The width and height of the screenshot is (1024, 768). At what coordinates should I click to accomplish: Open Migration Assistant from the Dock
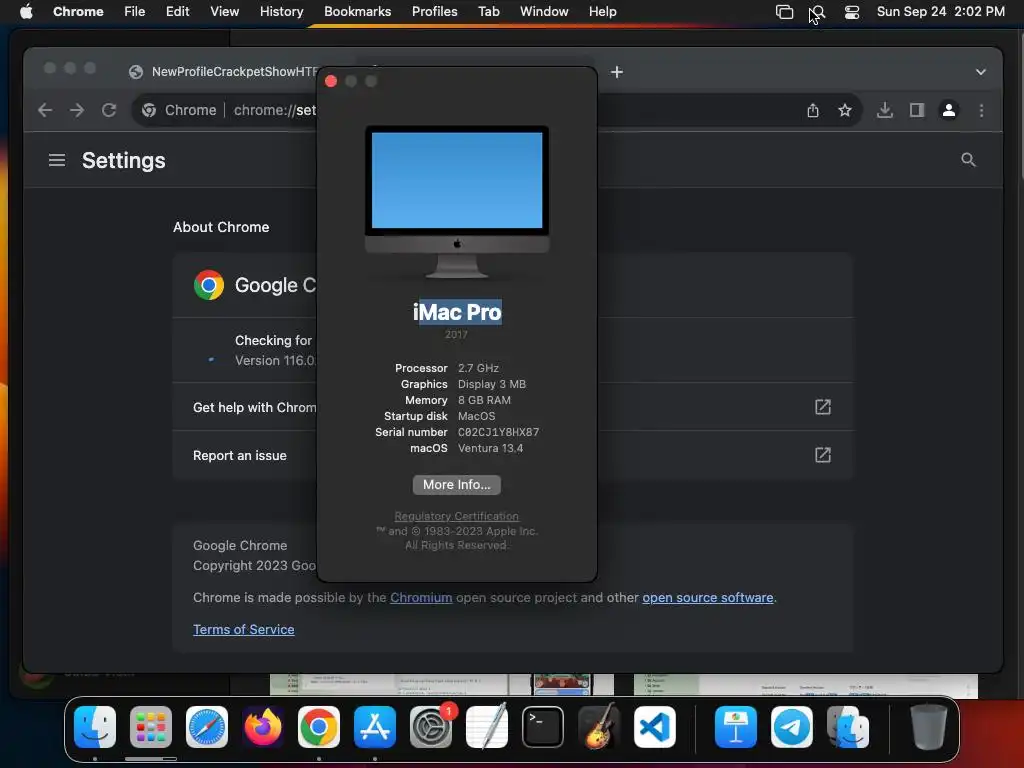coord(848,727)
